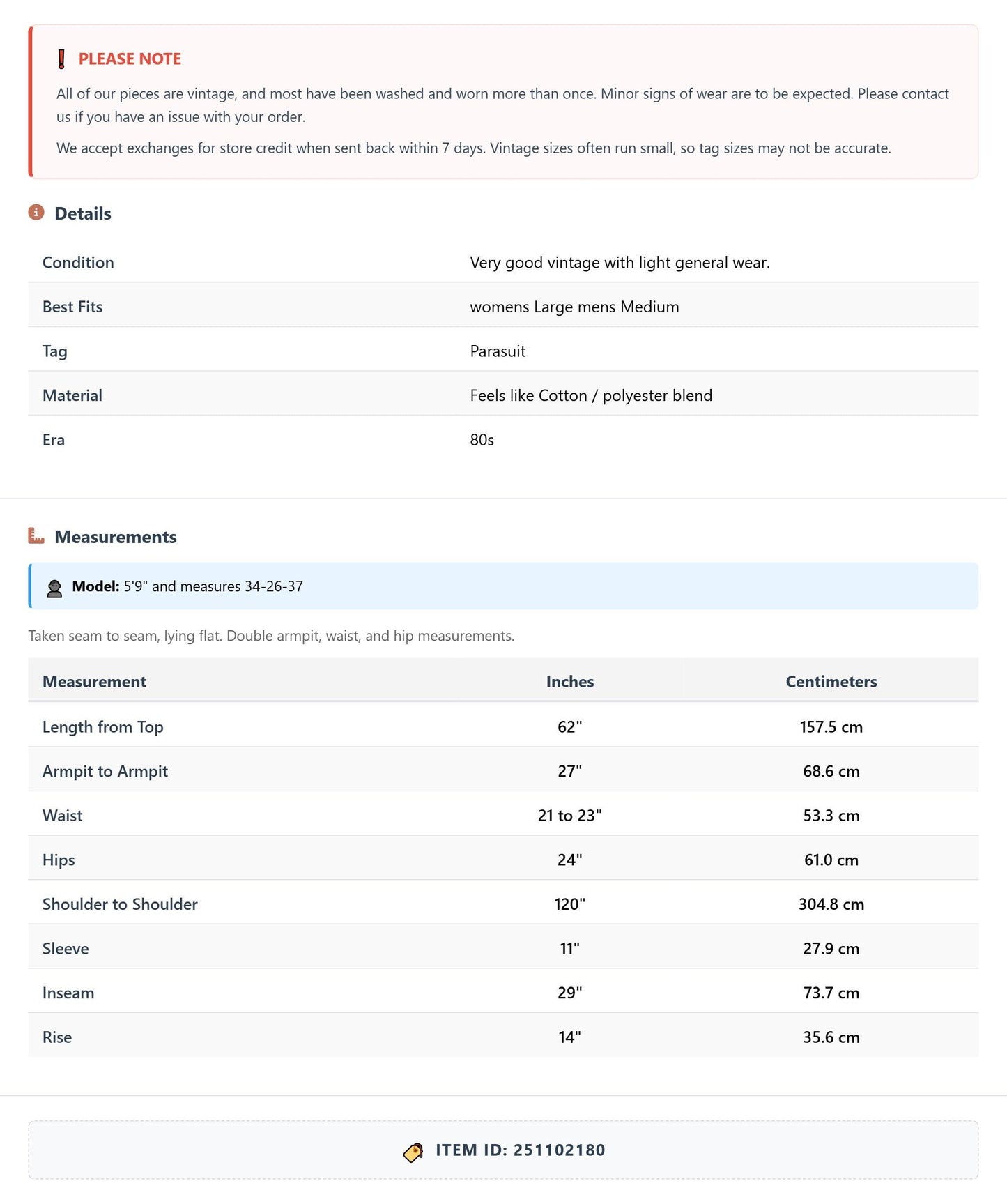
Task: Select the Condition detail row
Action: coord(503,262)
